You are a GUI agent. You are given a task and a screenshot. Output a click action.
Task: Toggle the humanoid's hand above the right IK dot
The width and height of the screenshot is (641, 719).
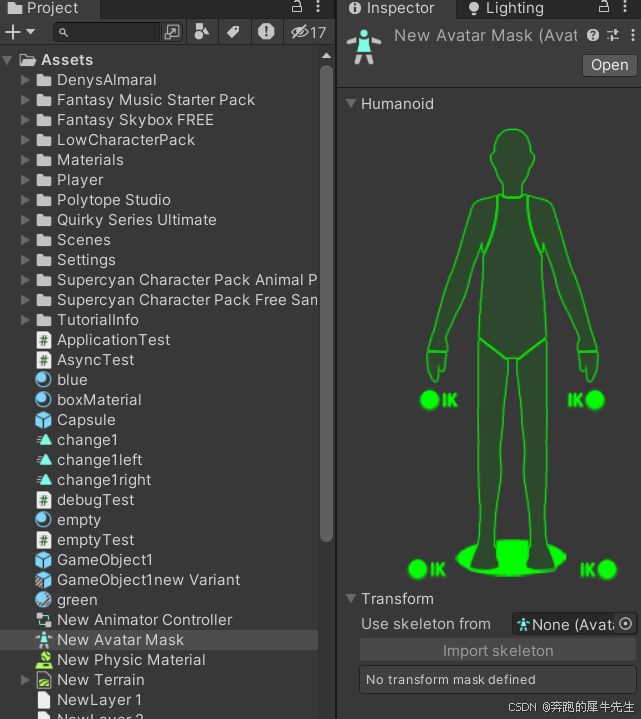click(x=588, y=365)
